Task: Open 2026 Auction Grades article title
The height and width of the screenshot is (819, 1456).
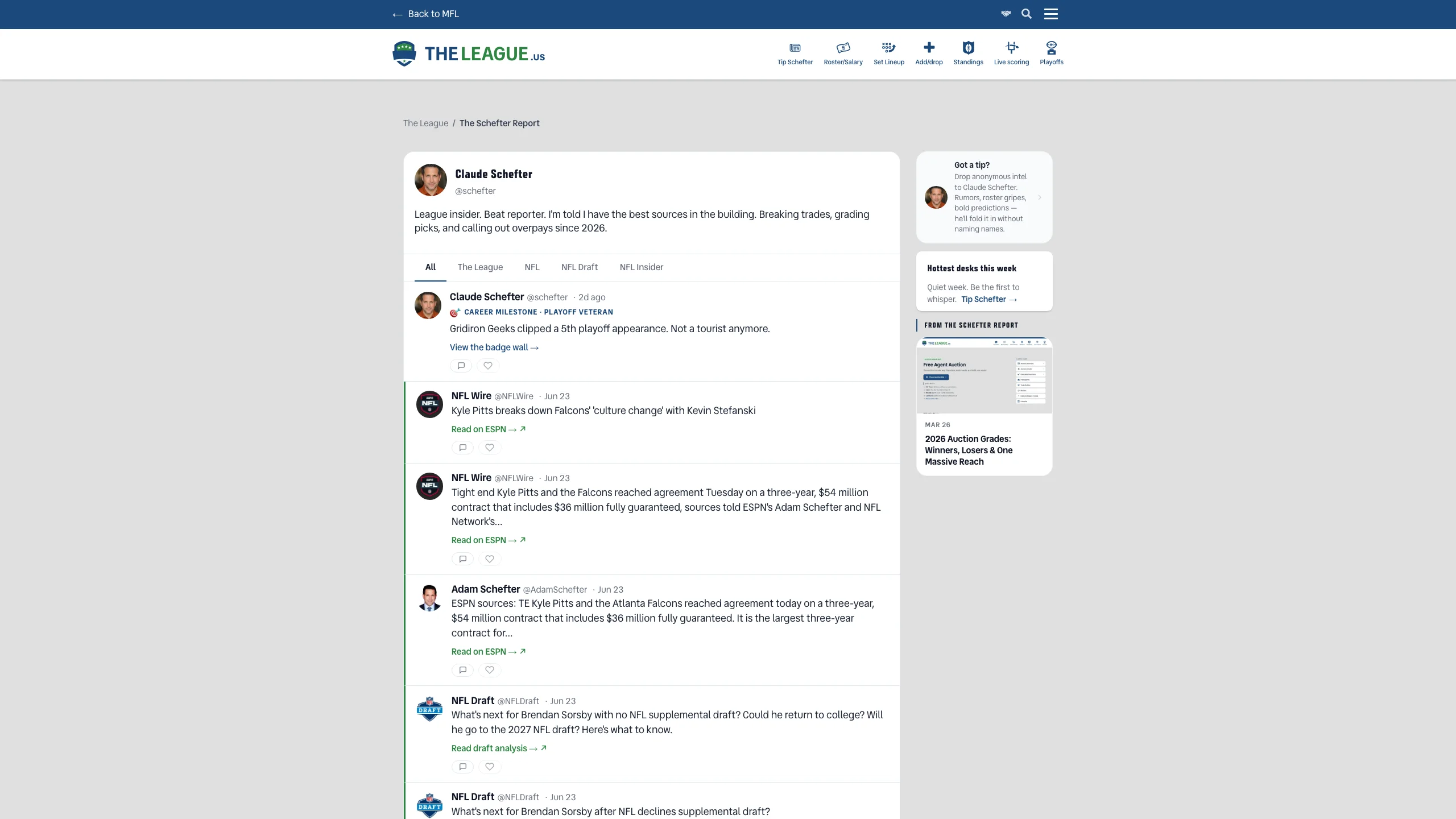Action: 969,450
